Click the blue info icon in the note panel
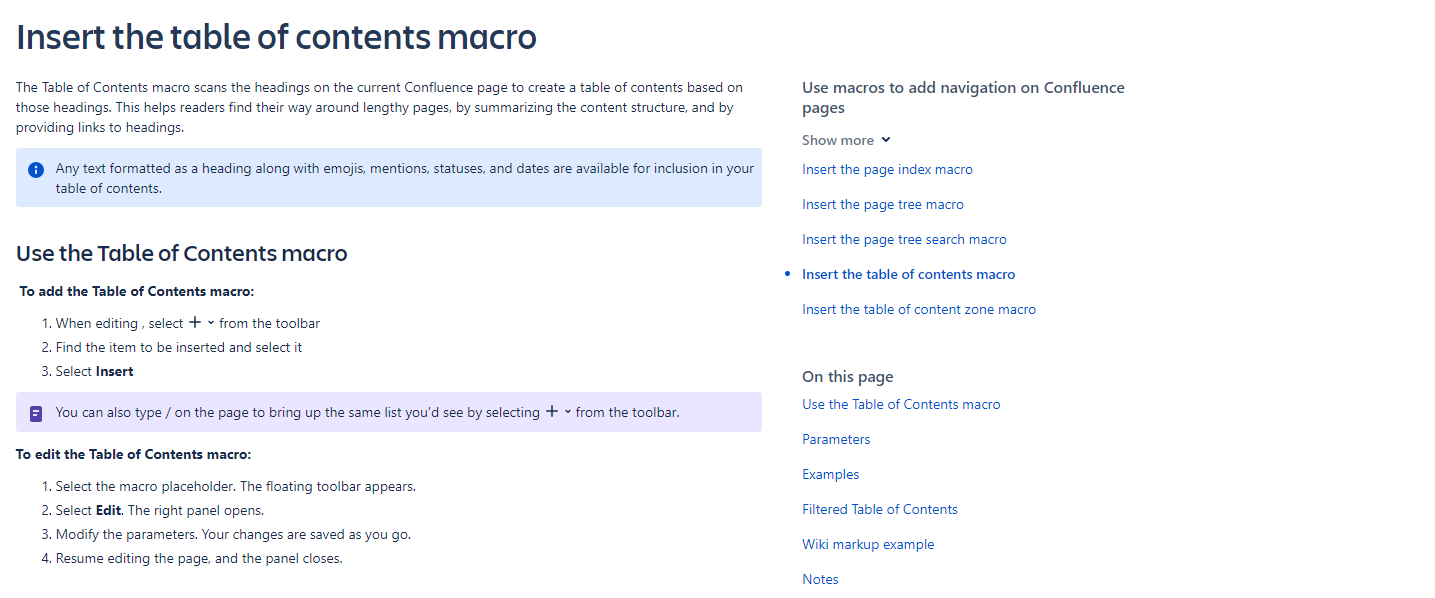The height and width of the screenshot is (598, 1435). tap(35, 169)
